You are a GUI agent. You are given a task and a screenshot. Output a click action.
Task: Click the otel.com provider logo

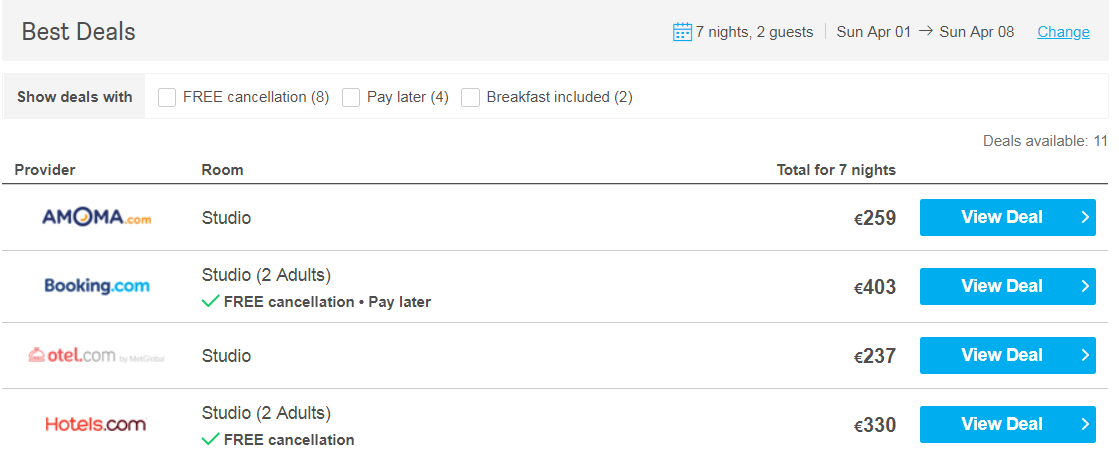[96, 355]
